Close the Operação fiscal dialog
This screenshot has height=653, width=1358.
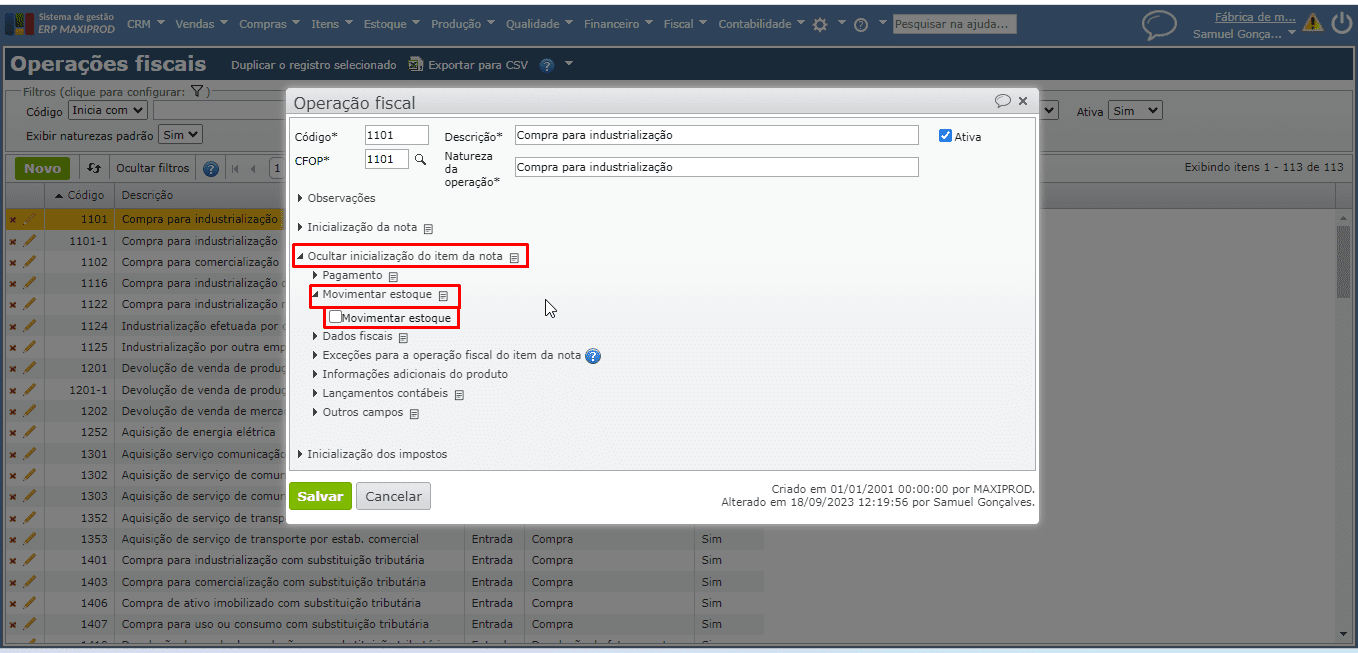pos(1022,101)
